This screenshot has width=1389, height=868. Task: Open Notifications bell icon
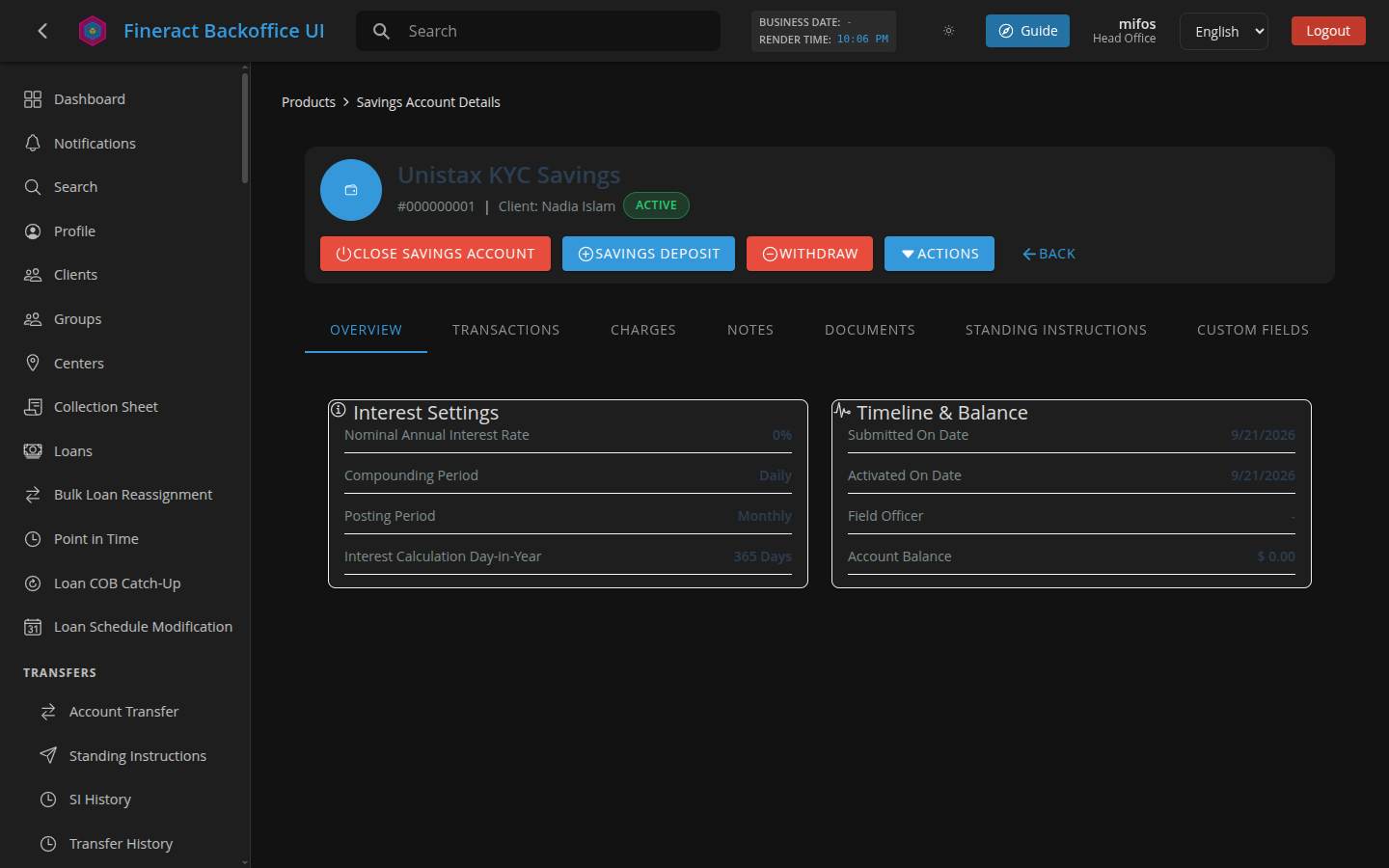coord(33,143)
